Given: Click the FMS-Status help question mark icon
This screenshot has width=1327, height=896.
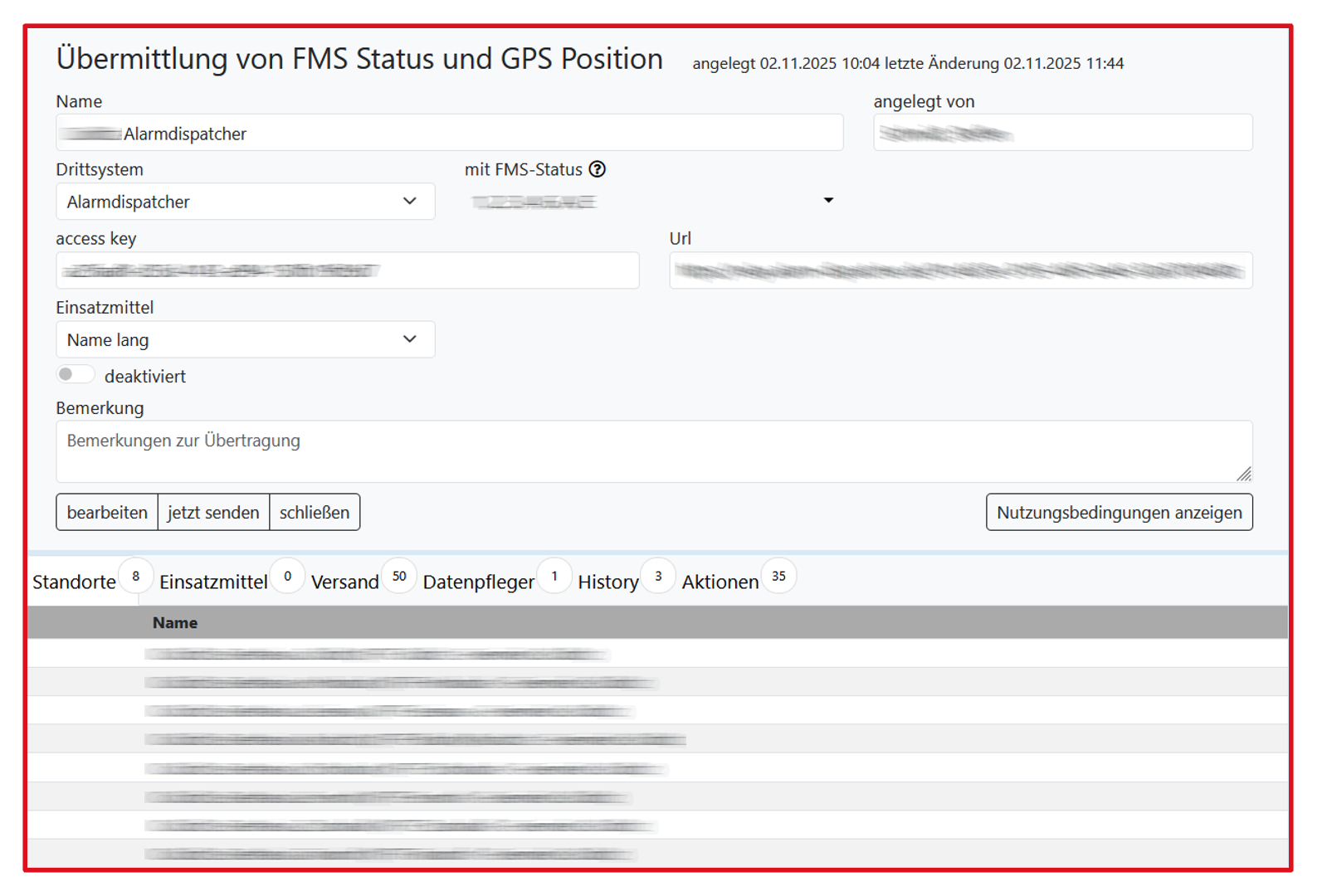Looking at the screenshot, I should (597, 169).
